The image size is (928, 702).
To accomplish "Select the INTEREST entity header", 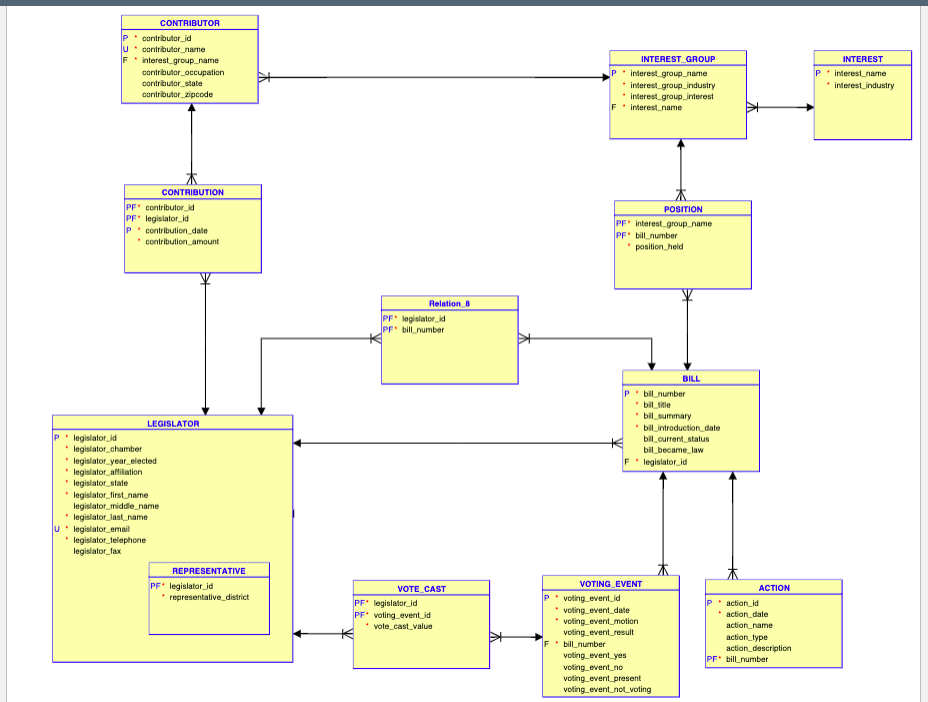I will [862, 59].
